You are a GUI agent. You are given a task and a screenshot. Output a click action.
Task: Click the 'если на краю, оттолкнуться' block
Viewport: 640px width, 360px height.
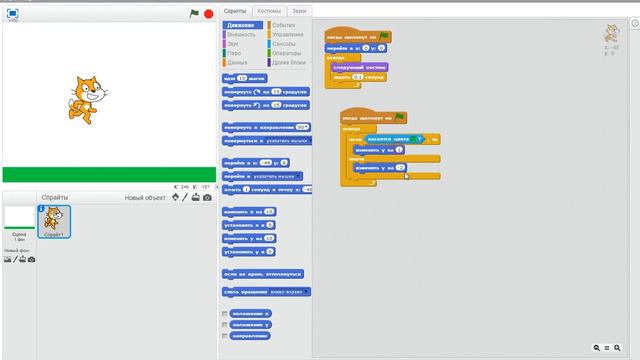(x=263, y=274)
